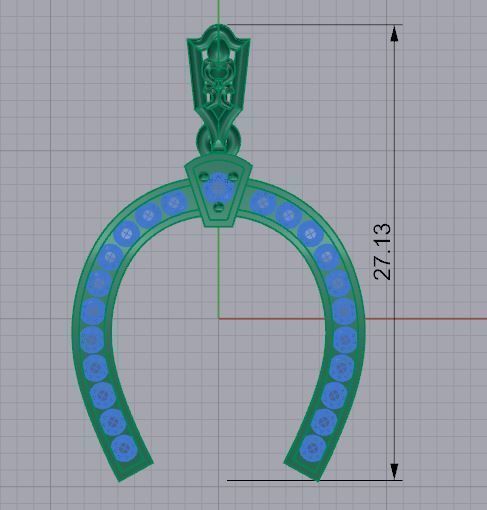Select the jump ring below the bail
This screenshot has height=510, width=487.
click(x=218, y=139)
